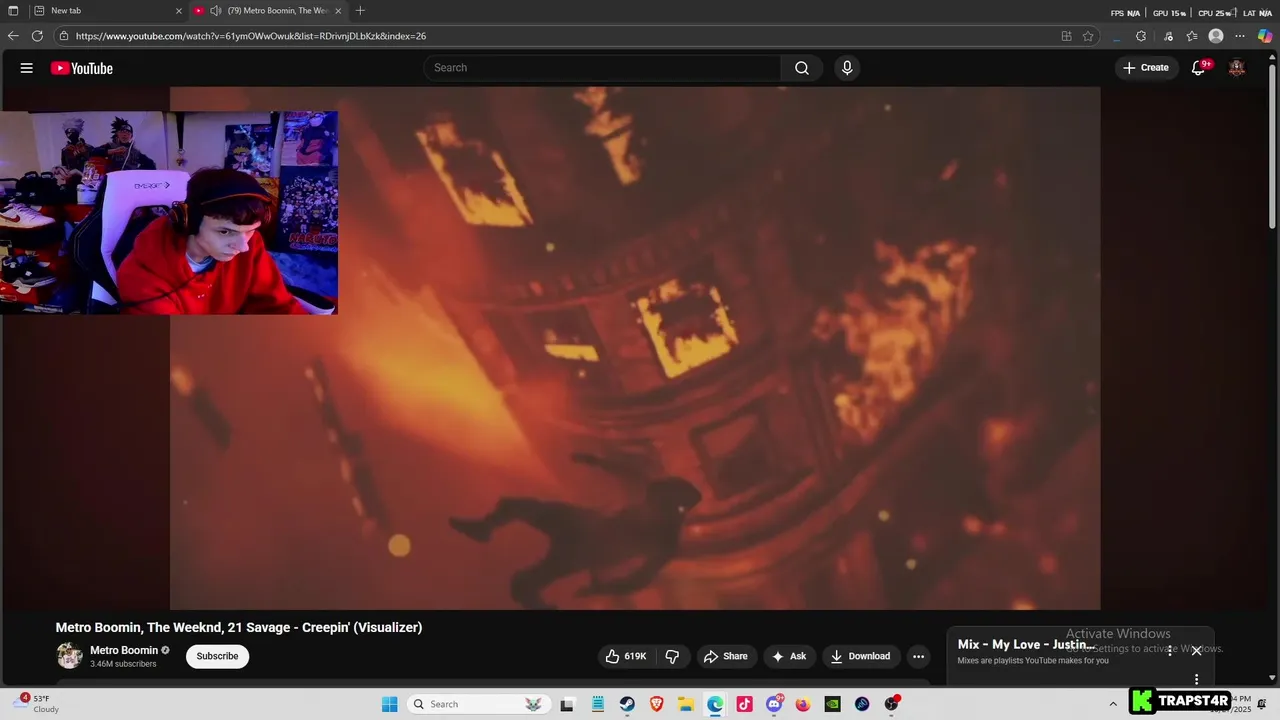This screenshot has height=720, width=1280.
Task: Open the tab actions menu icon
Action: click(x=13, y=11)
